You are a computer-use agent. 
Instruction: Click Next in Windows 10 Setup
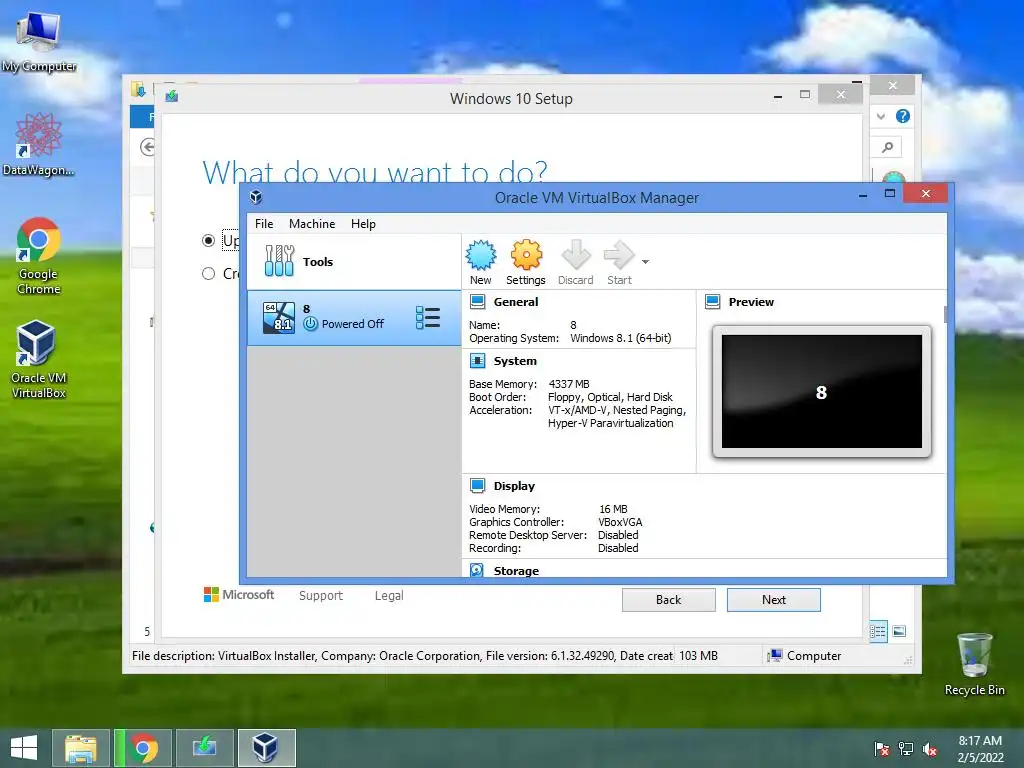click(x=774, y=600)
